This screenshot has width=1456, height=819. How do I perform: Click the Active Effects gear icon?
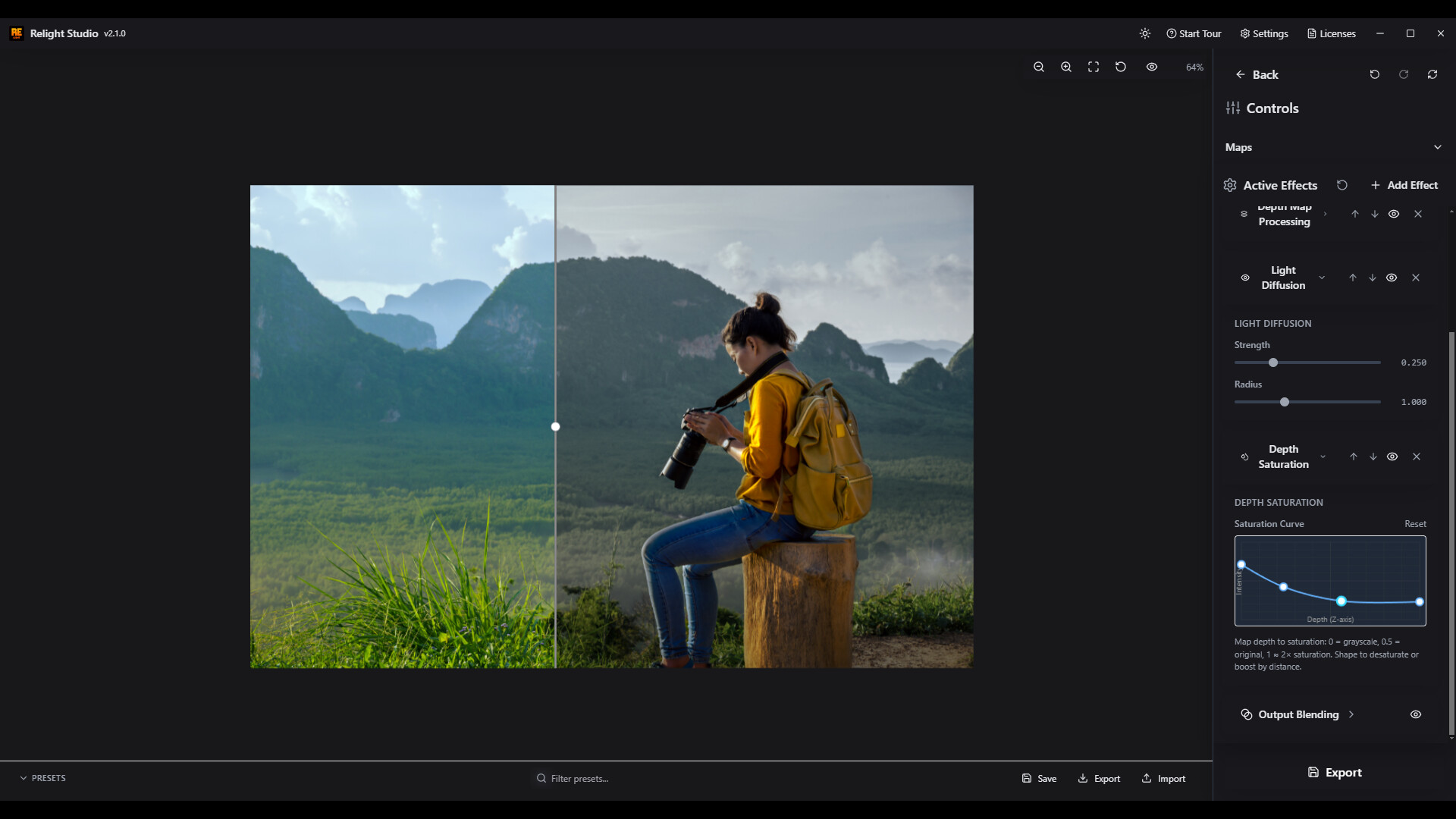tap(1228, 184)
